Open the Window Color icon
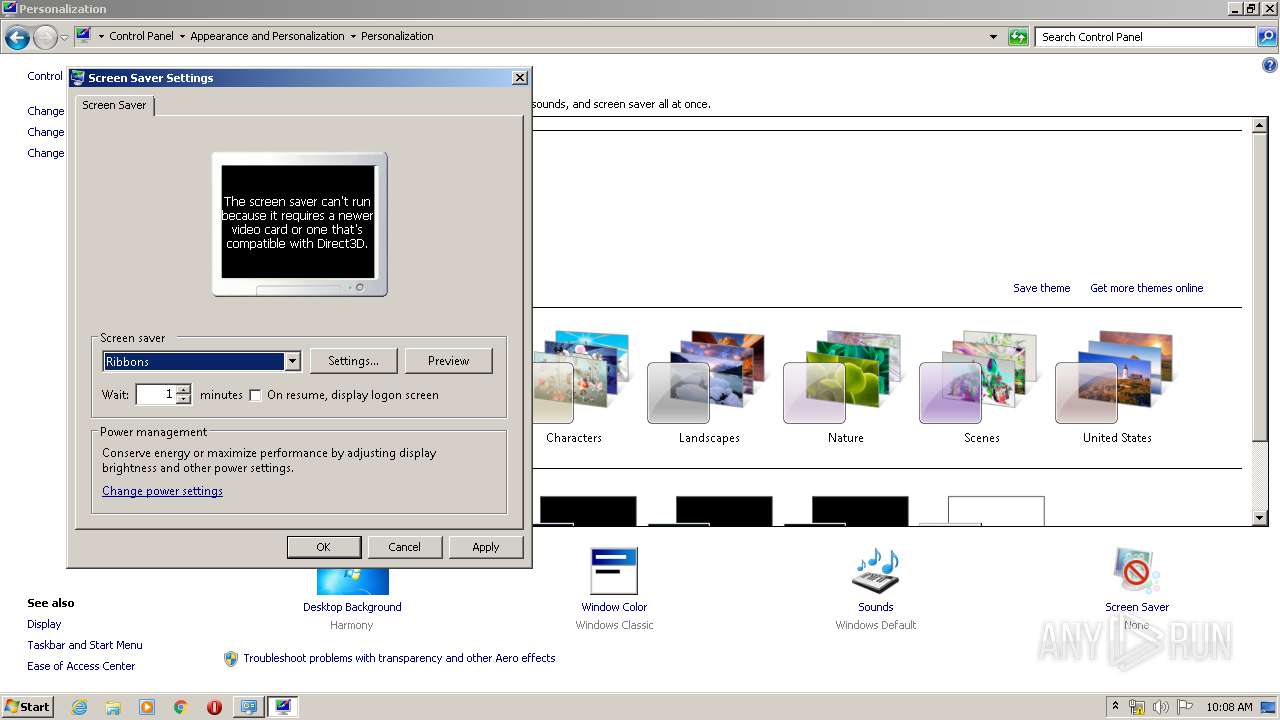 click(614, 571)
